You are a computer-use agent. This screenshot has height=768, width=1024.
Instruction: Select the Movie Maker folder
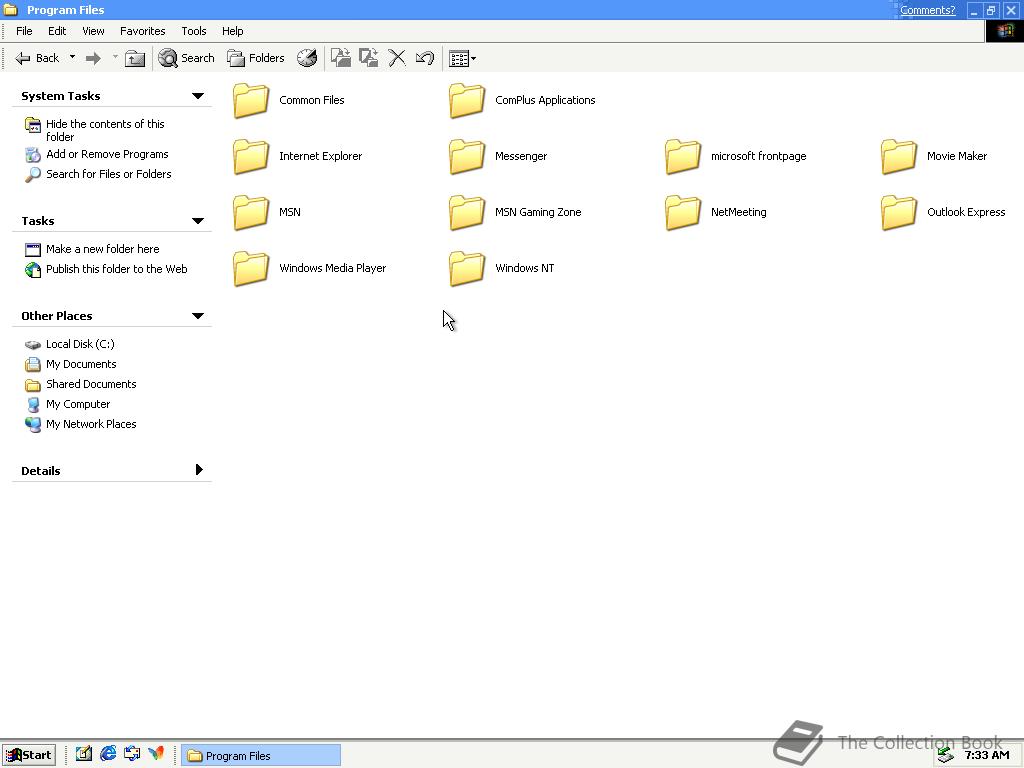935,157
